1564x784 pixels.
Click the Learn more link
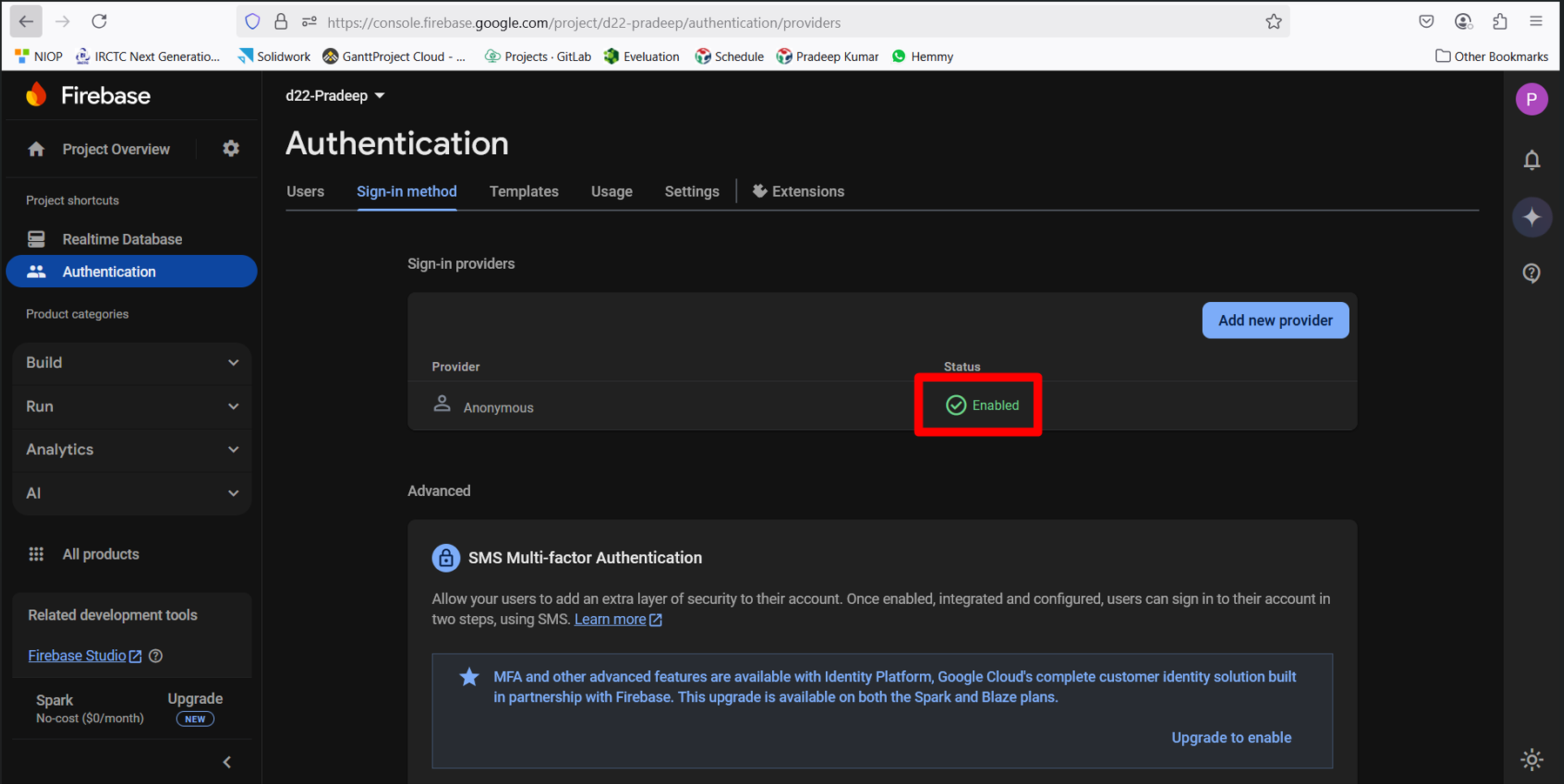[618, 620]
